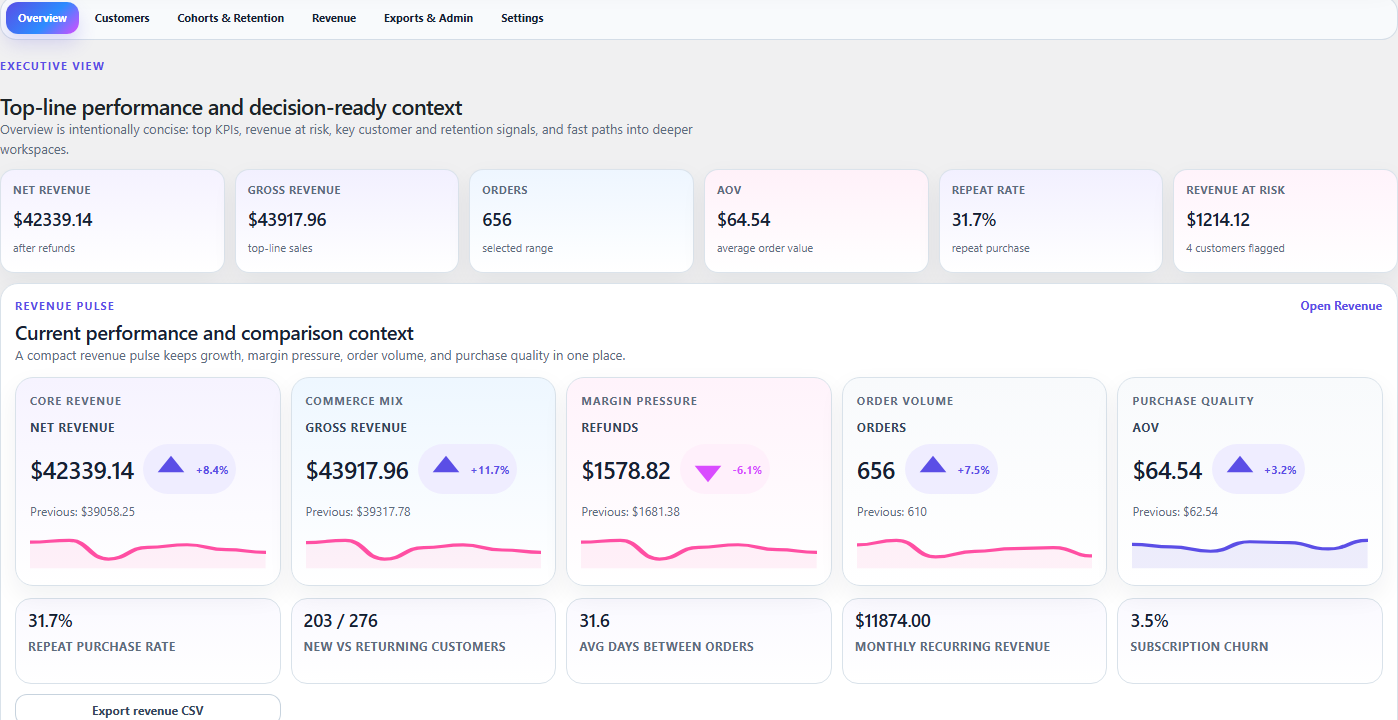Click the Net Revenue up-trend triangle icon

click(x=171, y=465)
